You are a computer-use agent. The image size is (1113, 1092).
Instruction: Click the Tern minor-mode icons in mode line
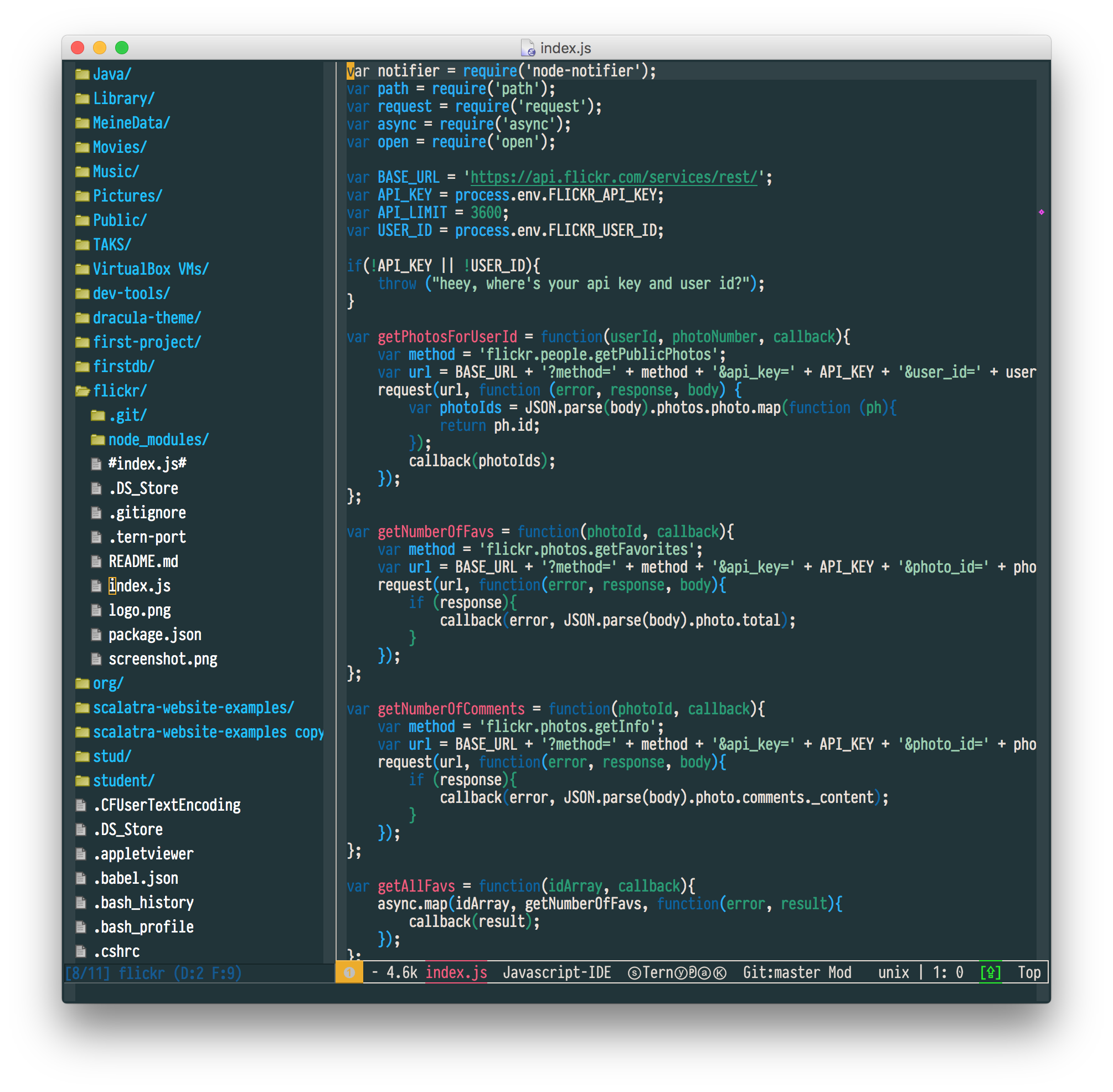pos(677,973)
